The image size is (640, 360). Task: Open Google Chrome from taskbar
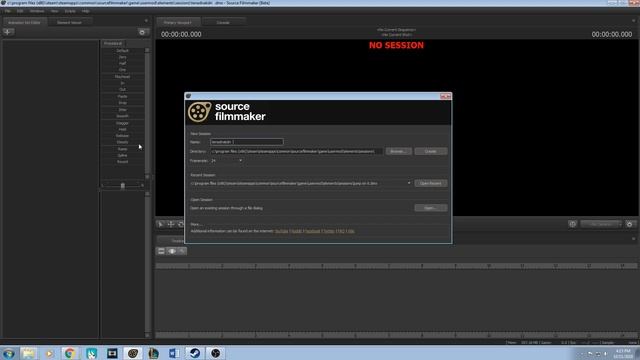coord(70,353)
